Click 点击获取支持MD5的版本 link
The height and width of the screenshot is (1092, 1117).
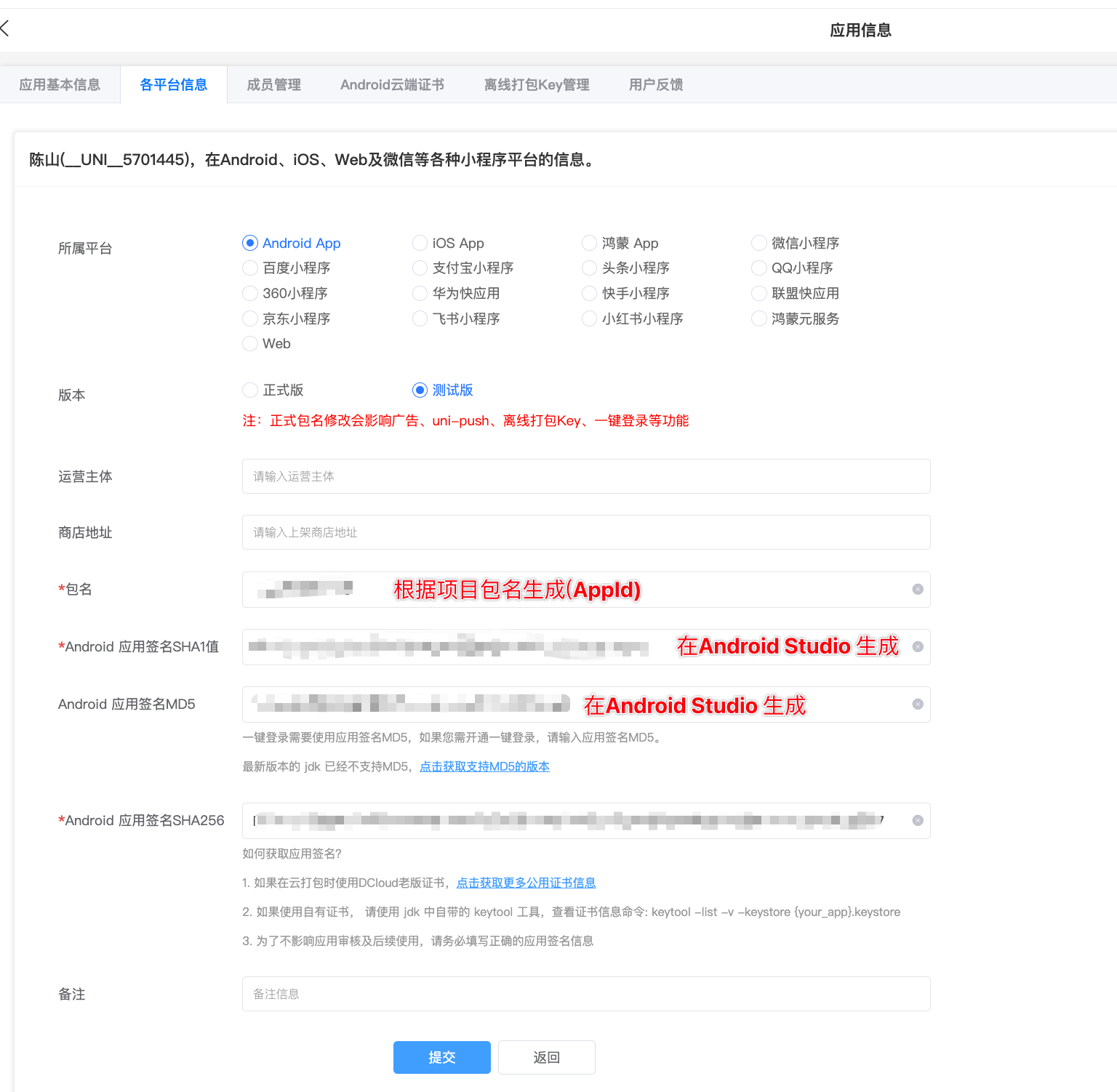click(x=484, y=766)
